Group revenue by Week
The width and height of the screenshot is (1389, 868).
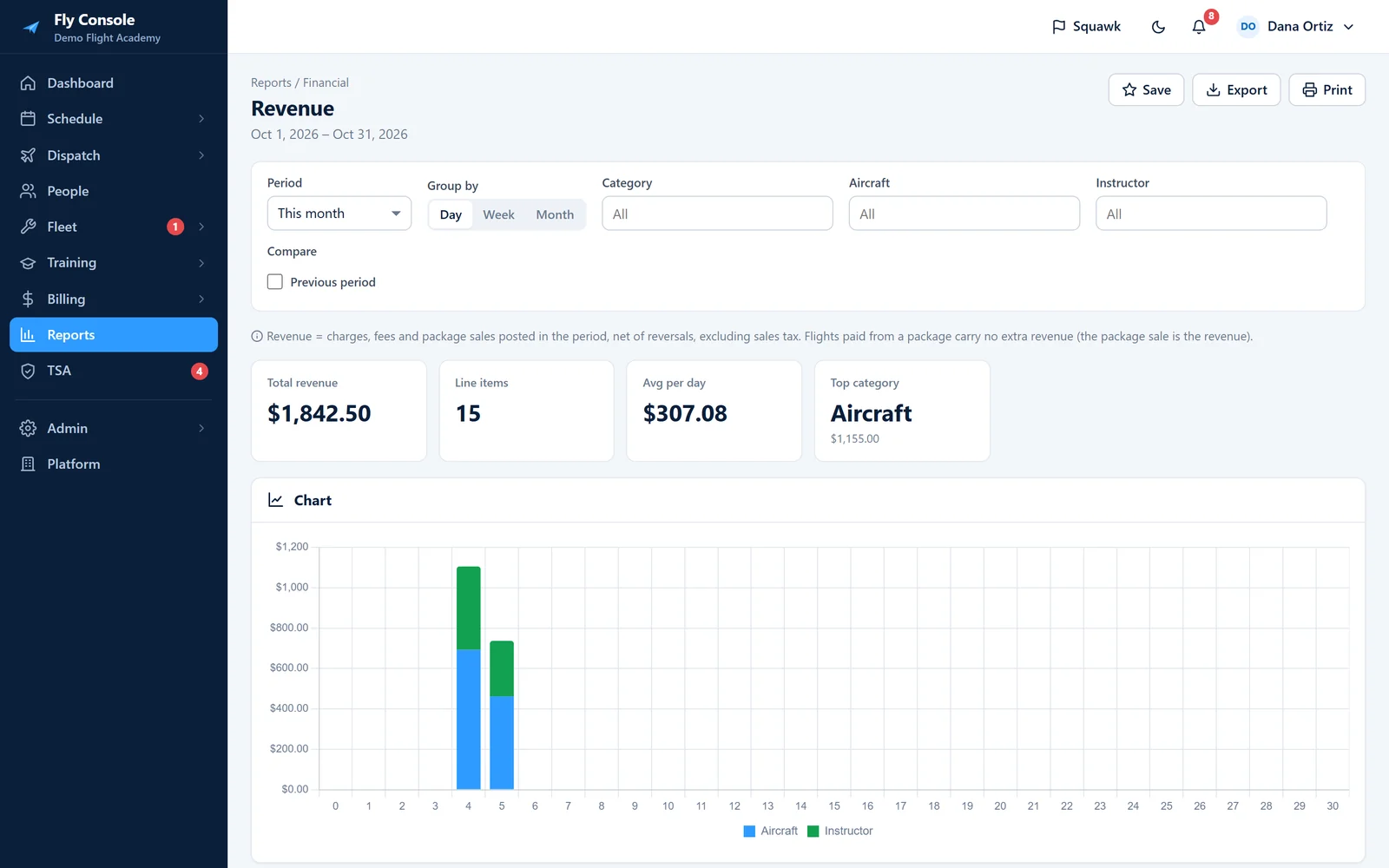498,214
